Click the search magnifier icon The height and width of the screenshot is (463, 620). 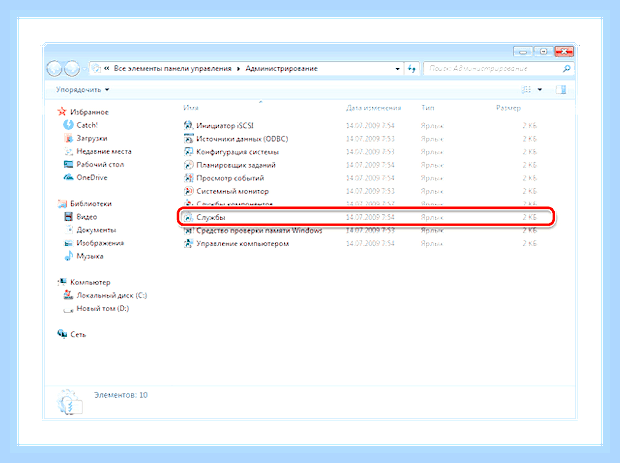566,68
